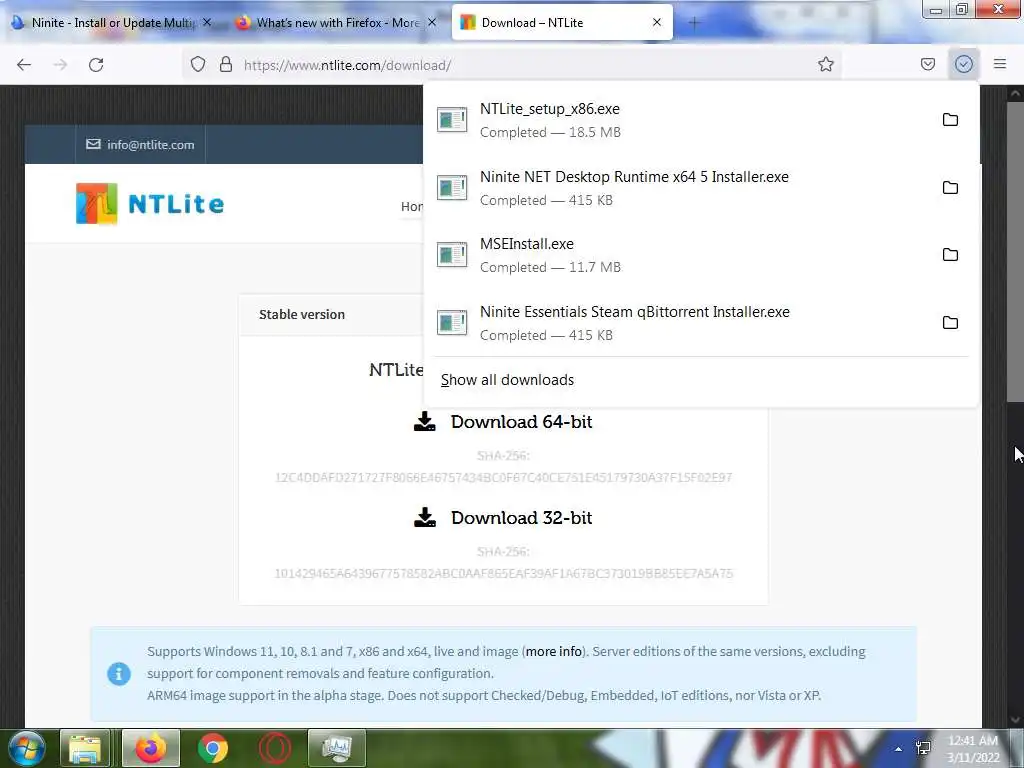Open folder for Ninite NET Desktop Runtime installer
This screenshot has height=768, width=1024.
point(950,187)
